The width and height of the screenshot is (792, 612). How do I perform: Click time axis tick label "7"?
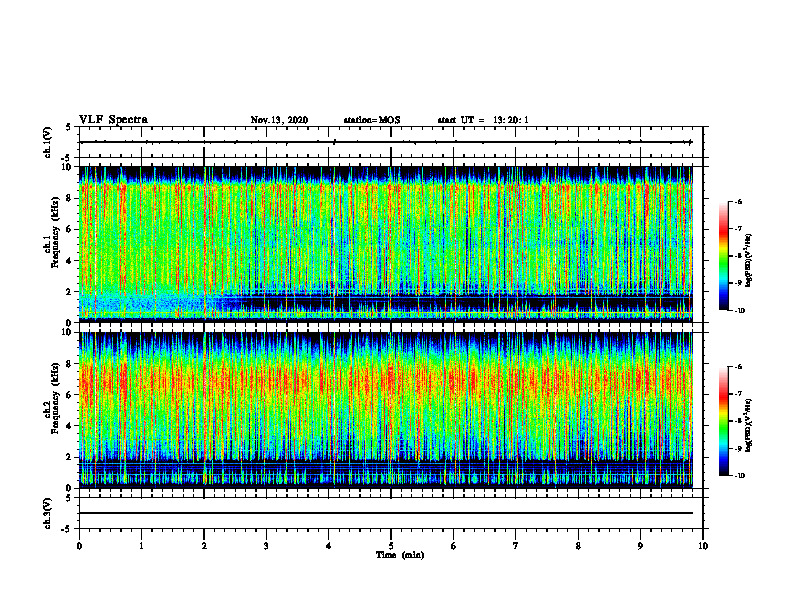click(516, 546)
